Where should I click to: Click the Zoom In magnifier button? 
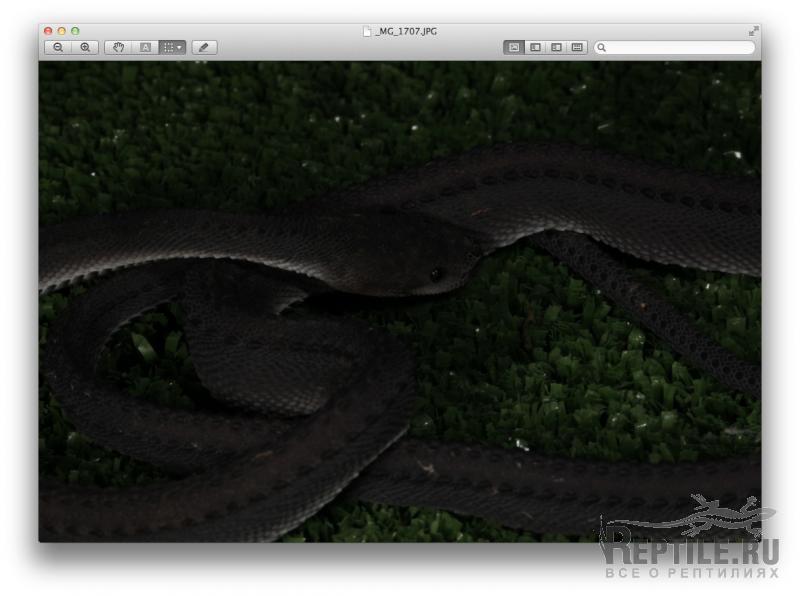[x=85, y=47]
